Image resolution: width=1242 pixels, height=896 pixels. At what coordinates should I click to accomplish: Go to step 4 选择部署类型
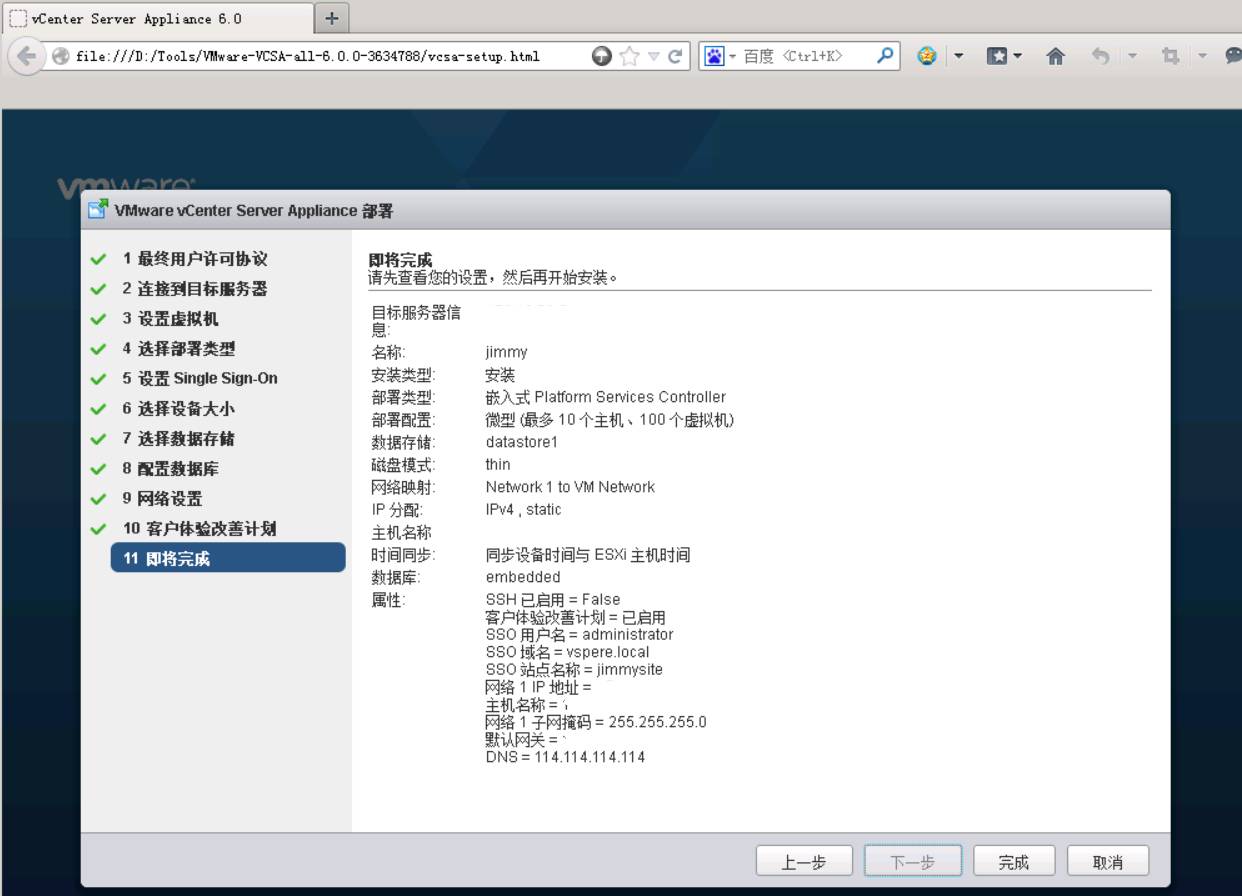(179, 349)
